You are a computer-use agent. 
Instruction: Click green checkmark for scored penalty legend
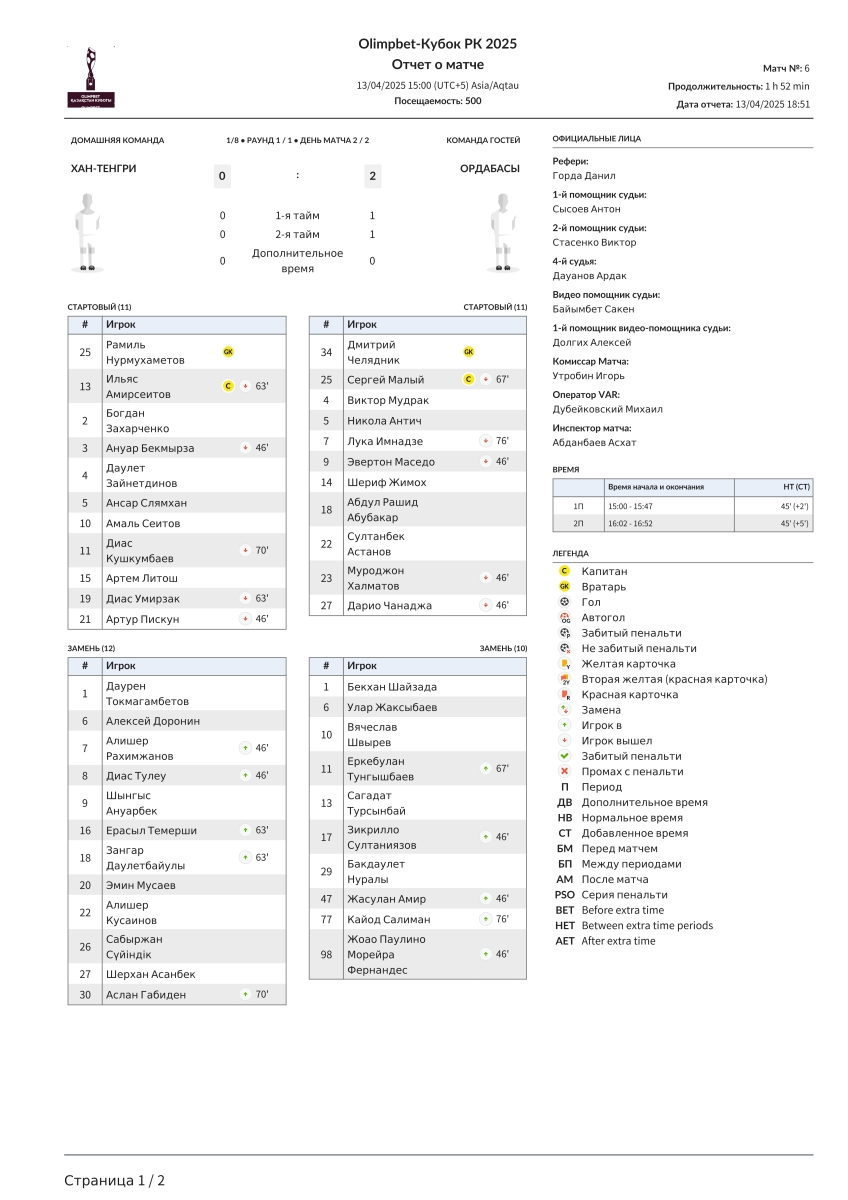tap(564, 756)
